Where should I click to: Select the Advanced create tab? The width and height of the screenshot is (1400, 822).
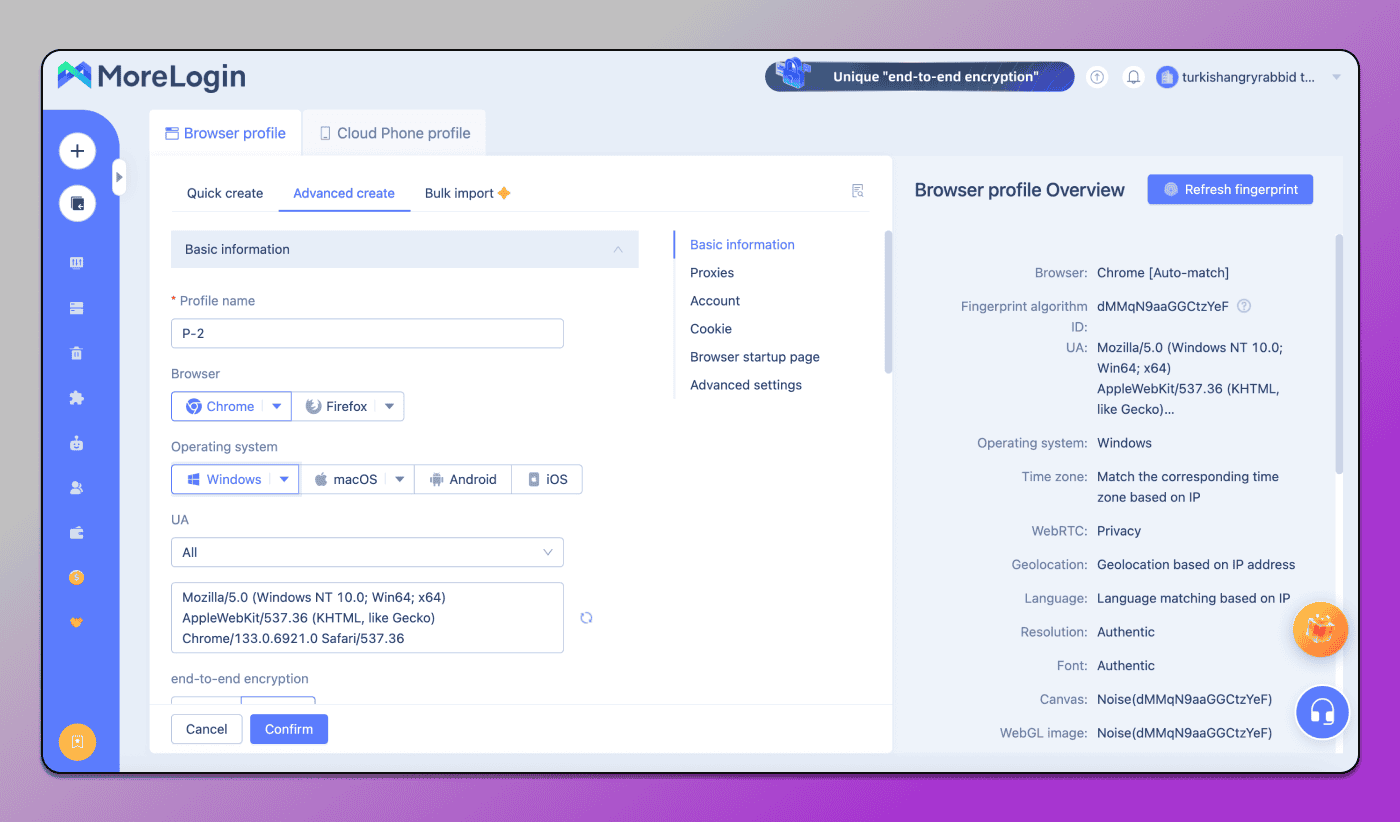coord(344,193)
